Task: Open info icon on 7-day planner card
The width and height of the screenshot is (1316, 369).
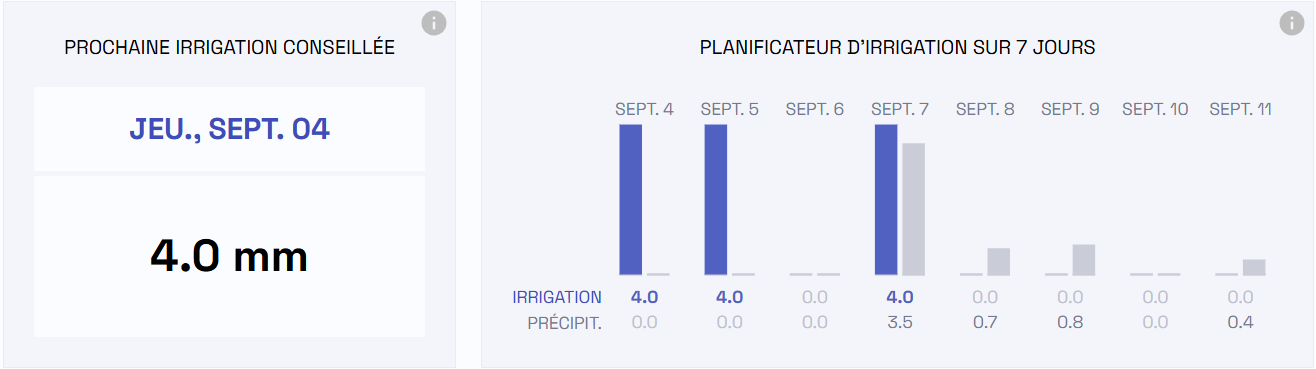Action: pos(1292,23)
